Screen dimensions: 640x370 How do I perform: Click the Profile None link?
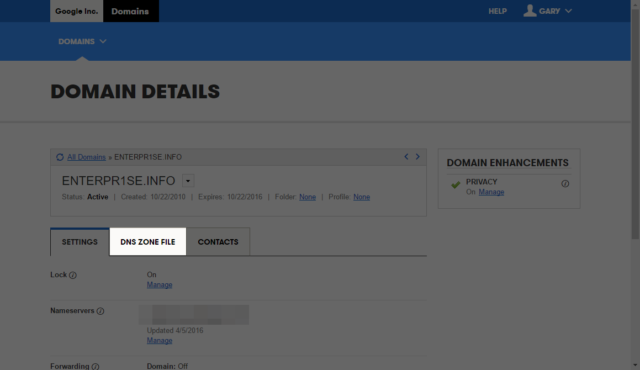coord(362,197)
